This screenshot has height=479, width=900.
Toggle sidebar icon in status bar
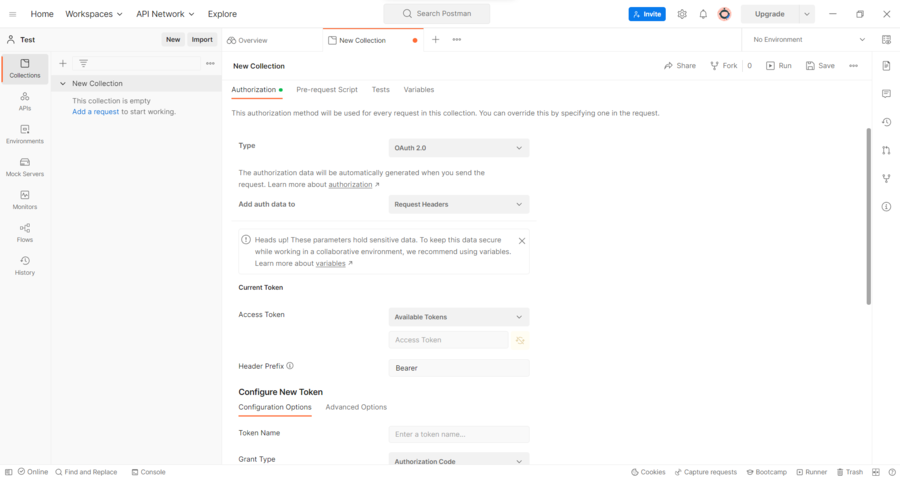[x=8, y=472]
